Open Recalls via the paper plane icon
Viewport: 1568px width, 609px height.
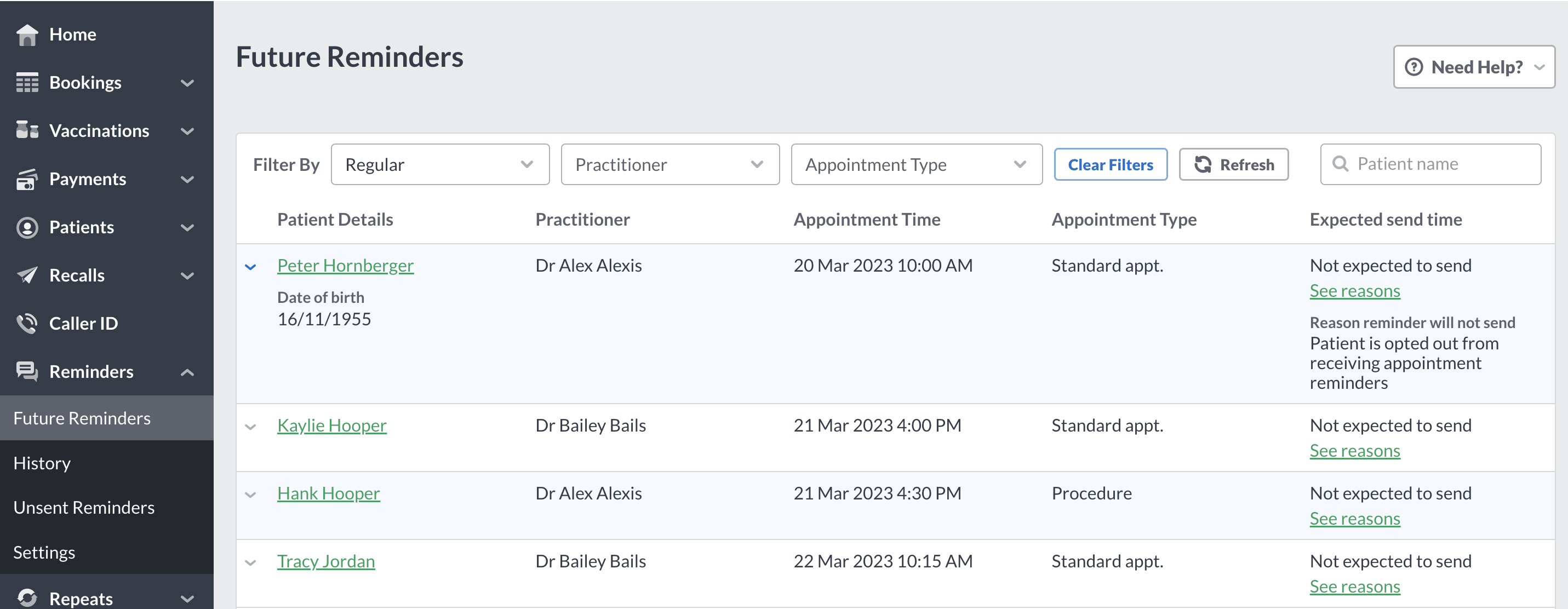(x=27, y=275)
